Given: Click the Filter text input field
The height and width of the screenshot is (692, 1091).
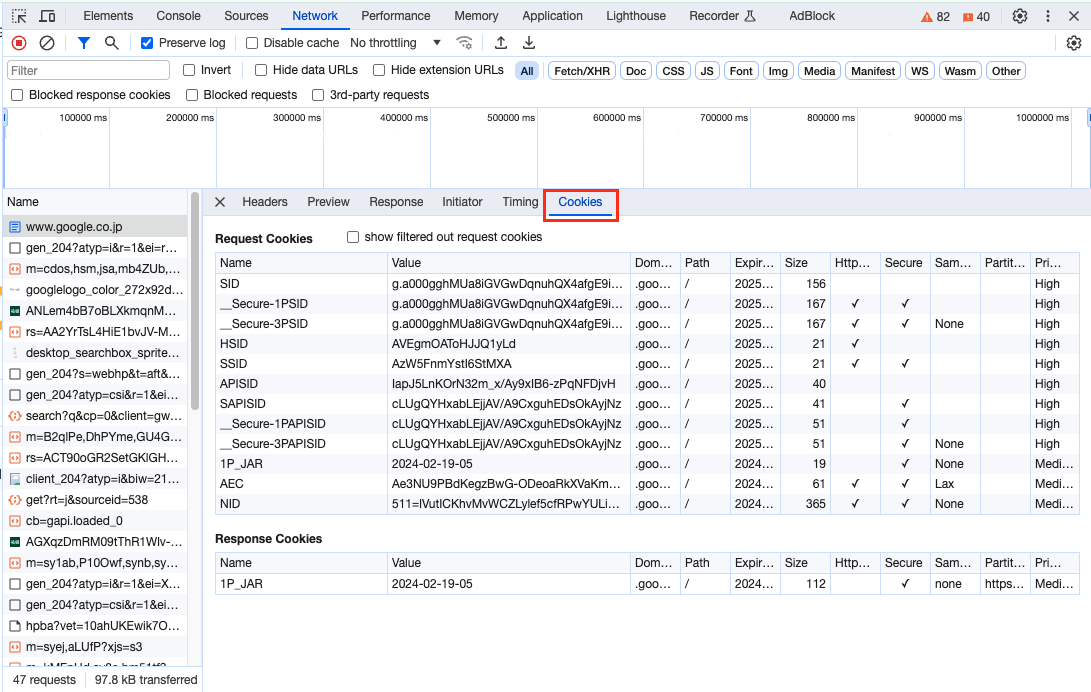Looking at the screenshot, I should coord(88,71).
